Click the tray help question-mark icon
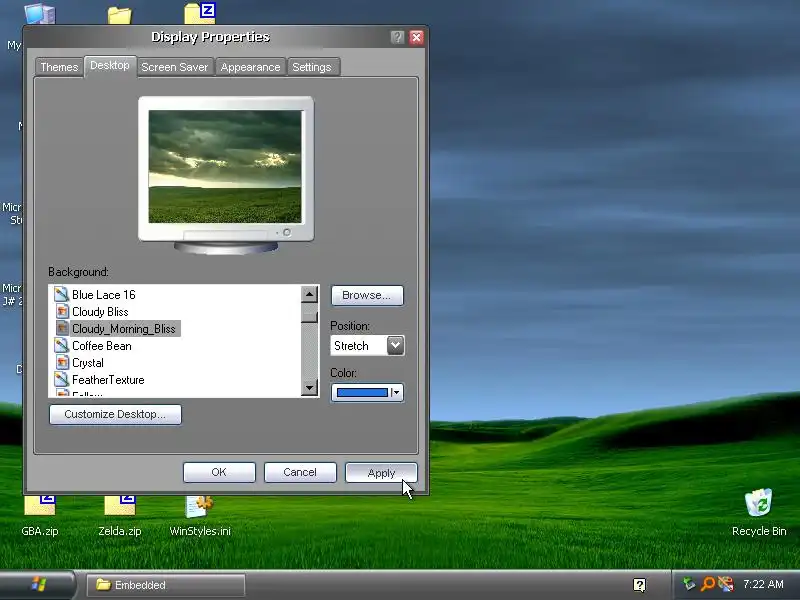The height and width of the screenshot is (600, 800). tap(639, 585)
